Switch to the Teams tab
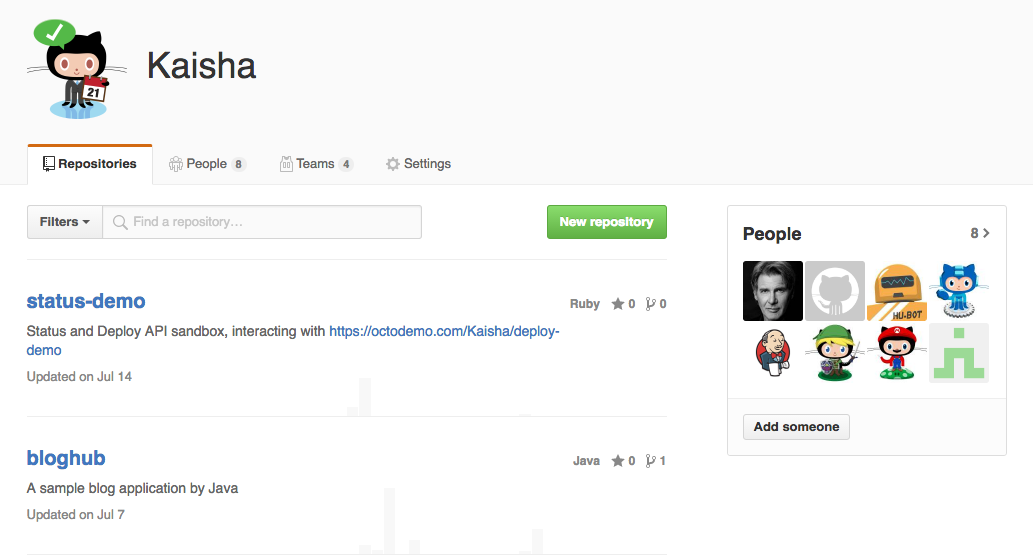The image size is (1033, 557). coord(316,164)
